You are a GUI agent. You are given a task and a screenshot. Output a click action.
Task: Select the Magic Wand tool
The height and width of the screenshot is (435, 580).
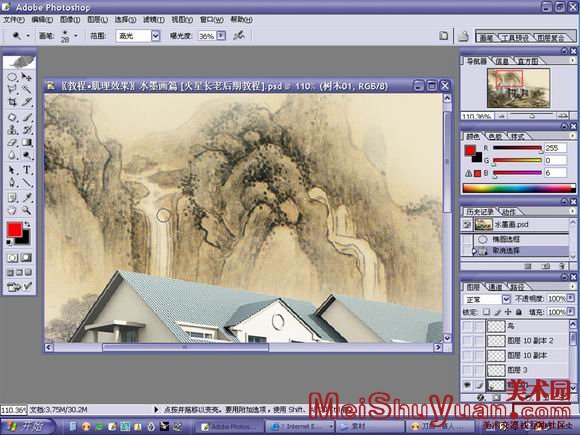click(x=27, y=89)
